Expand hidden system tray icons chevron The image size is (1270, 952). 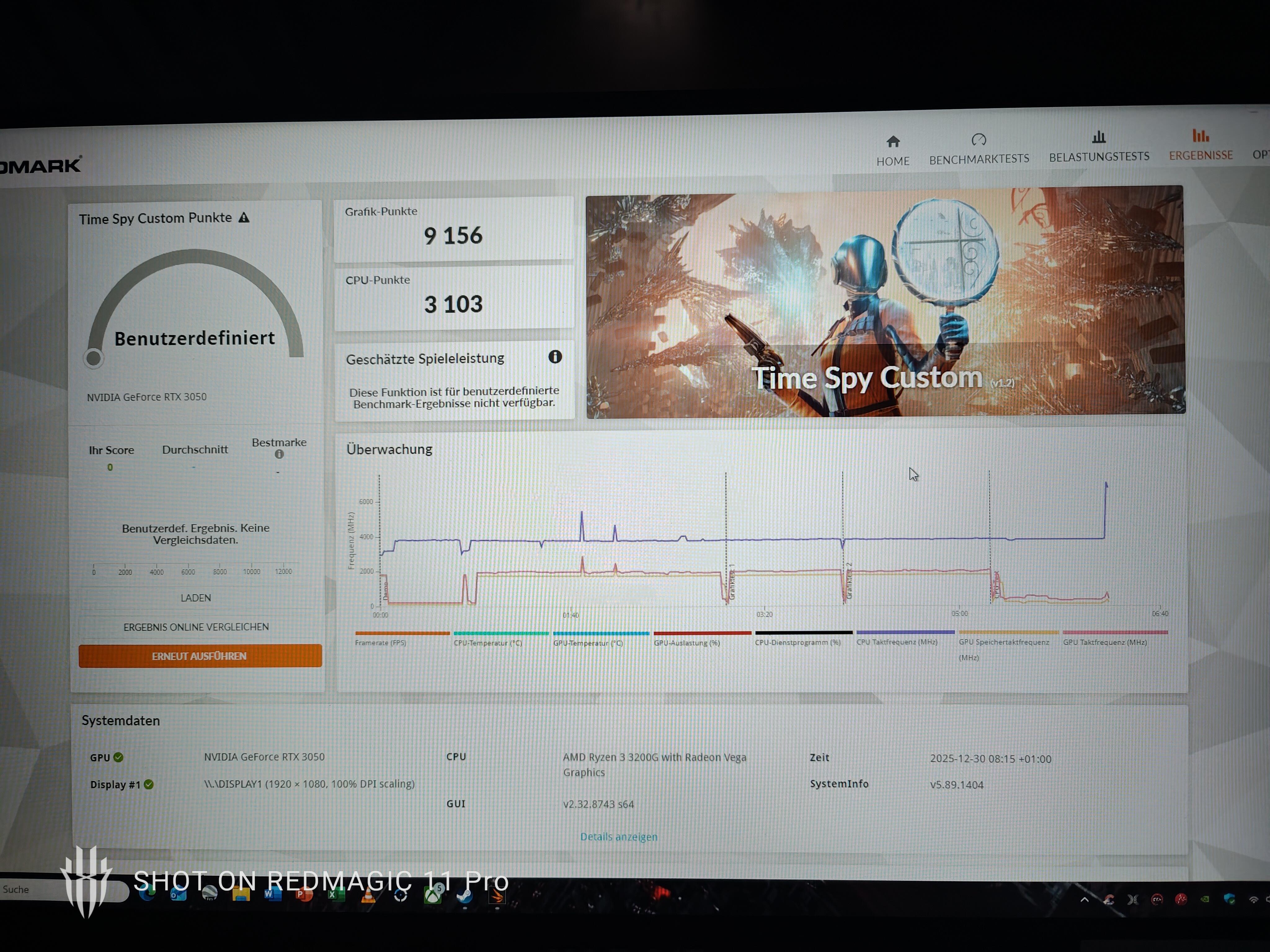[x=1084, y=899]
